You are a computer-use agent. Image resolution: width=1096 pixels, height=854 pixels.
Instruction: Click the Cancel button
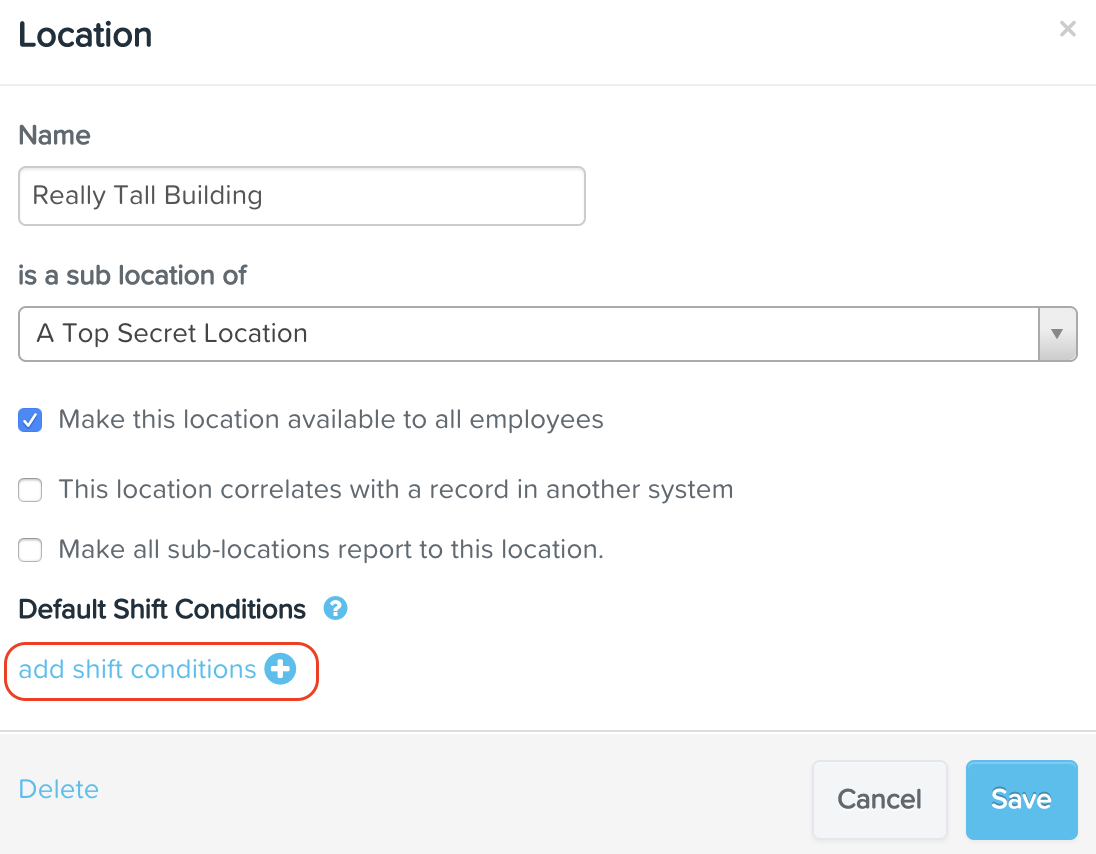(879, 799)
